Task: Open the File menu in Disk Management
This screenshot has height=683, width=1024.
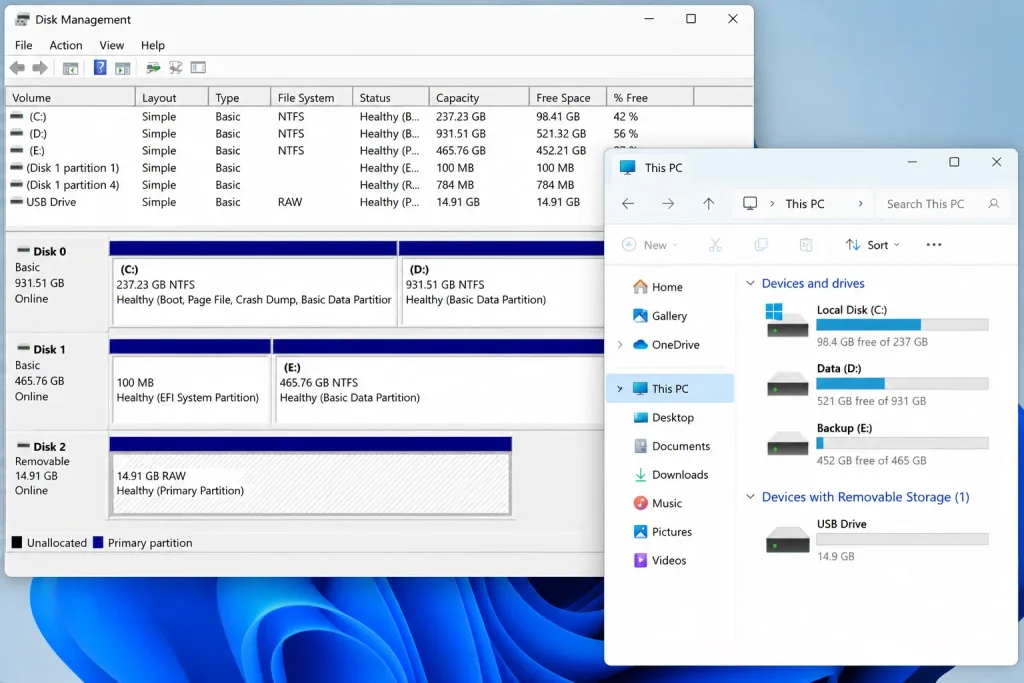Action: (24, 45)
